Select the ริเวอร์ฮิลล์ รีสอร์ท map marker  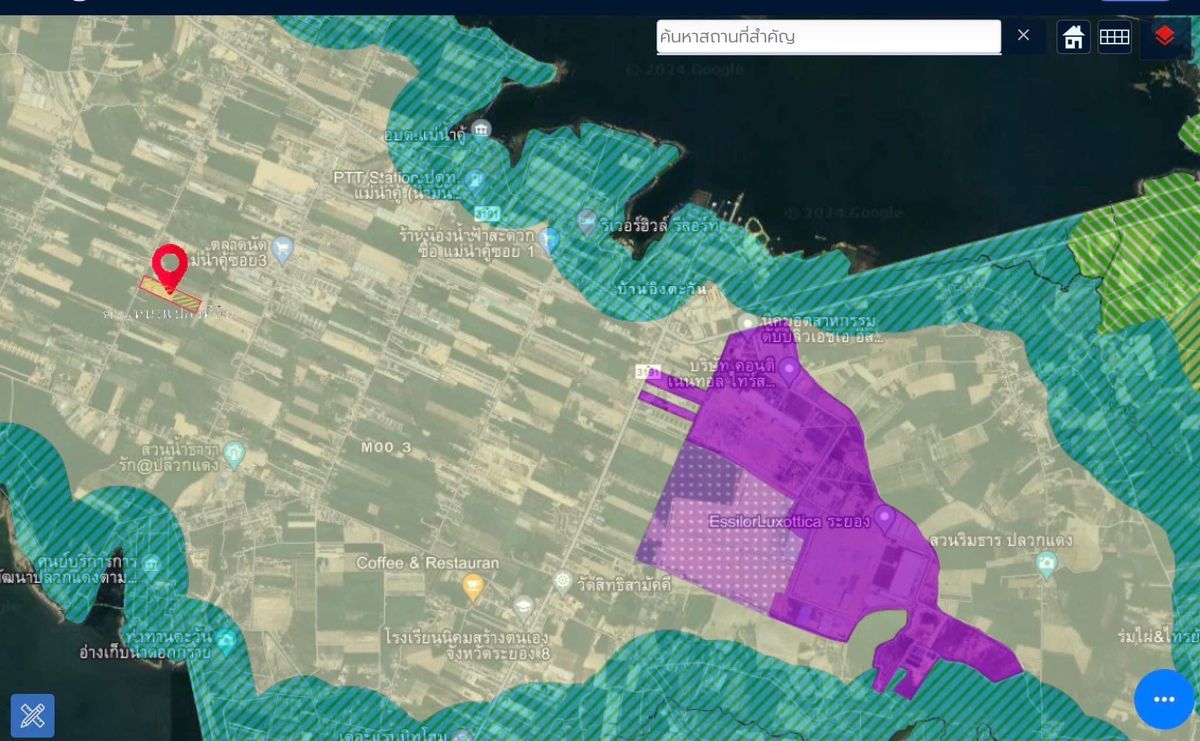[588, 222]
